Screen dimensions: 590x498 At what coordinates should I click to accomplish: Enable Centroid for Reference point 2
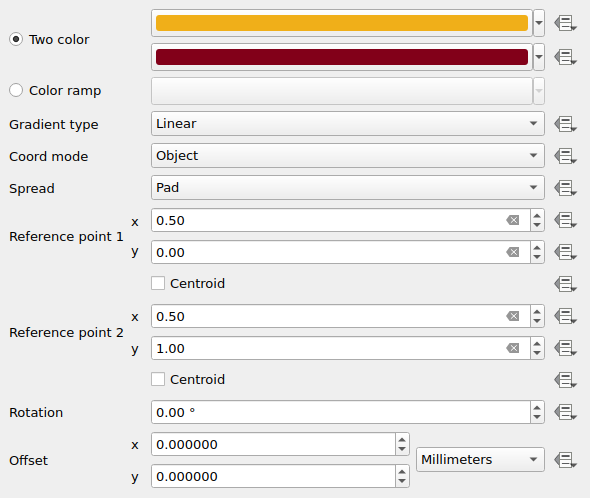pos(158,379)
